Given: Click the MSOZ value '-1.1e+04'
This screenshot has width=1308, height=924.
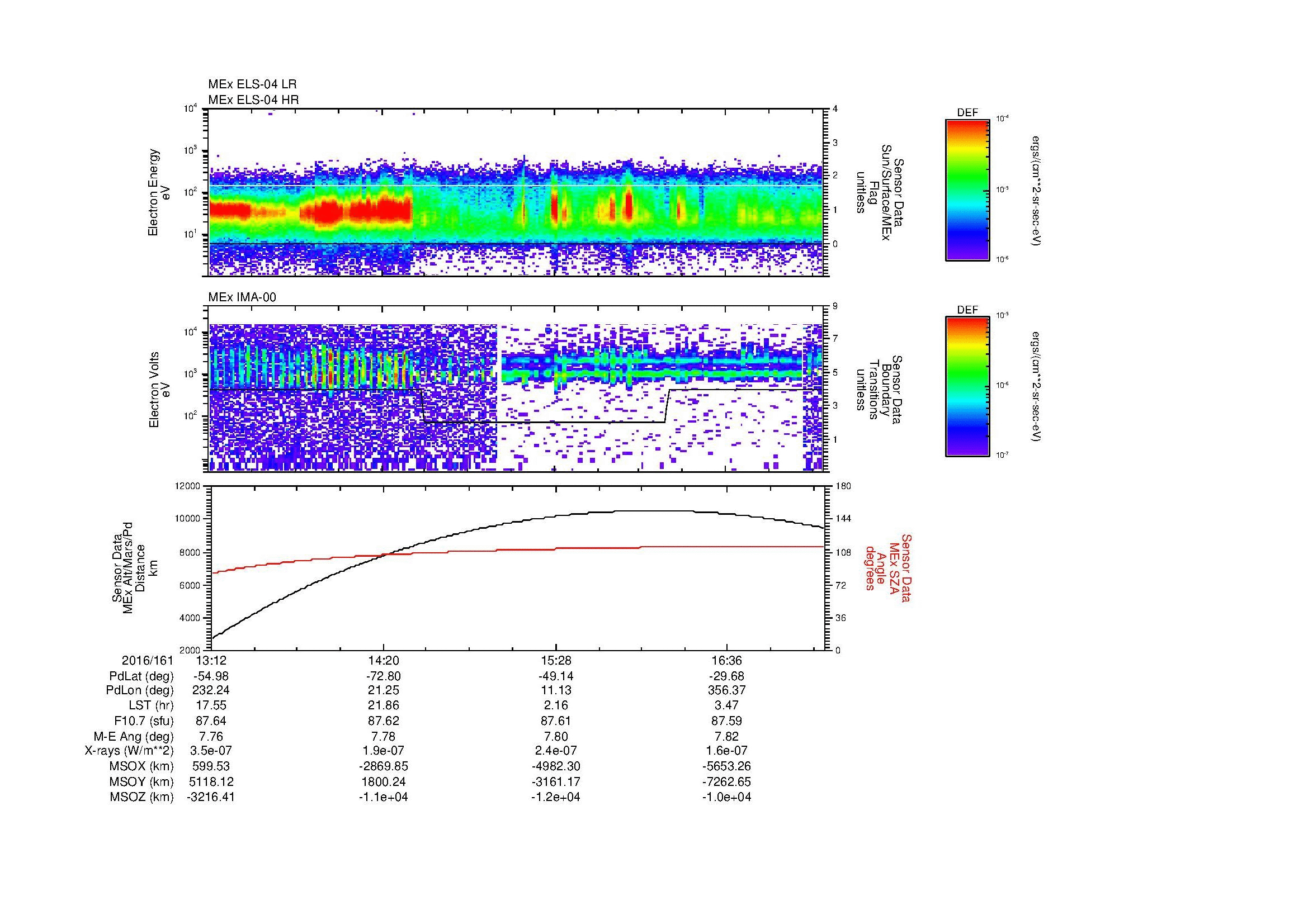Looking at the screenshot, I should [384, 797].
